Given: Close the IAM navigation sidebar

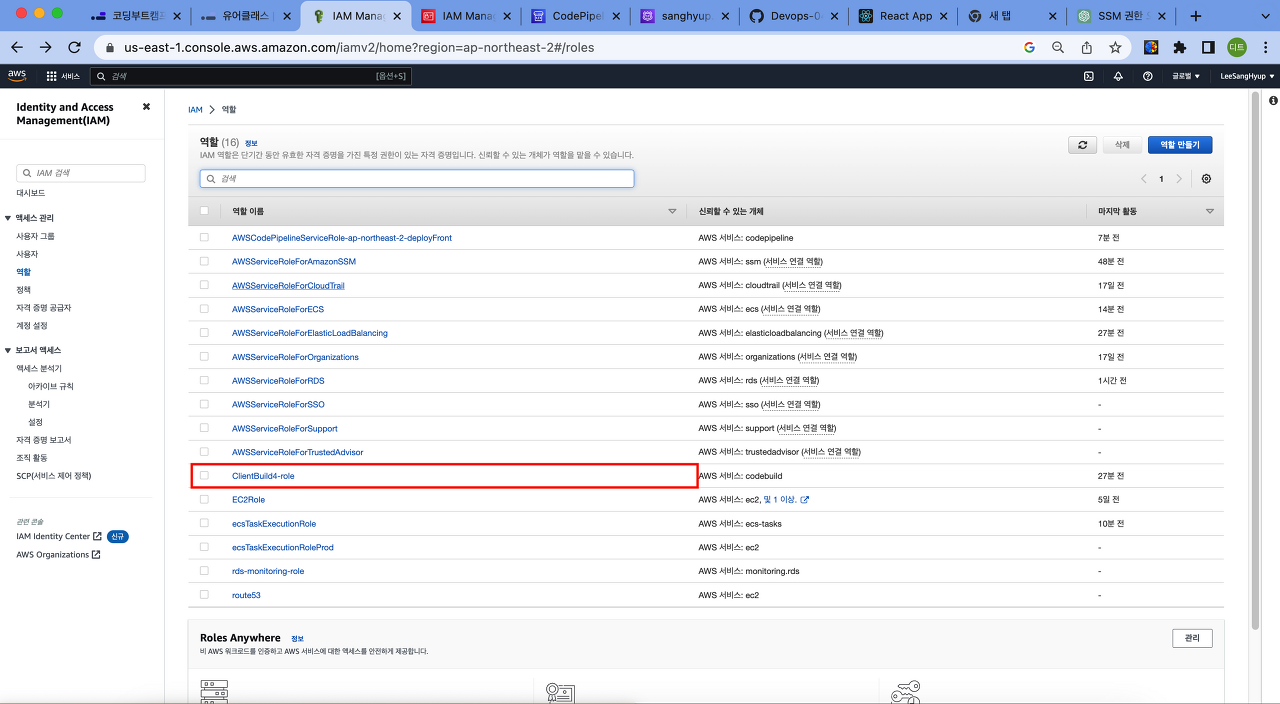Looking at the screenshot, I should [146, 107].
